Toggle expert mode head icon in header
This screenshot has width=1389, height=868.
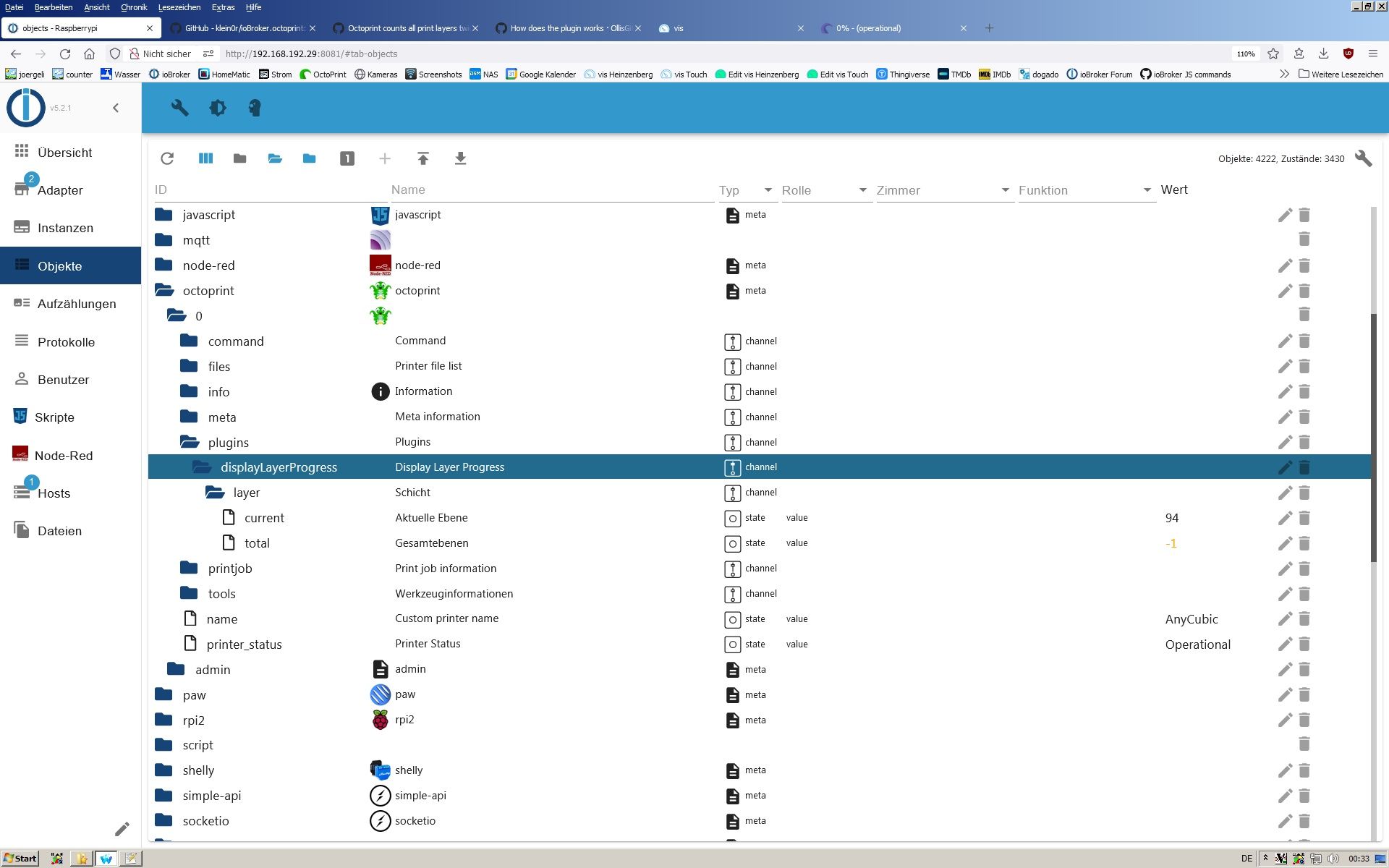point(255,108)
